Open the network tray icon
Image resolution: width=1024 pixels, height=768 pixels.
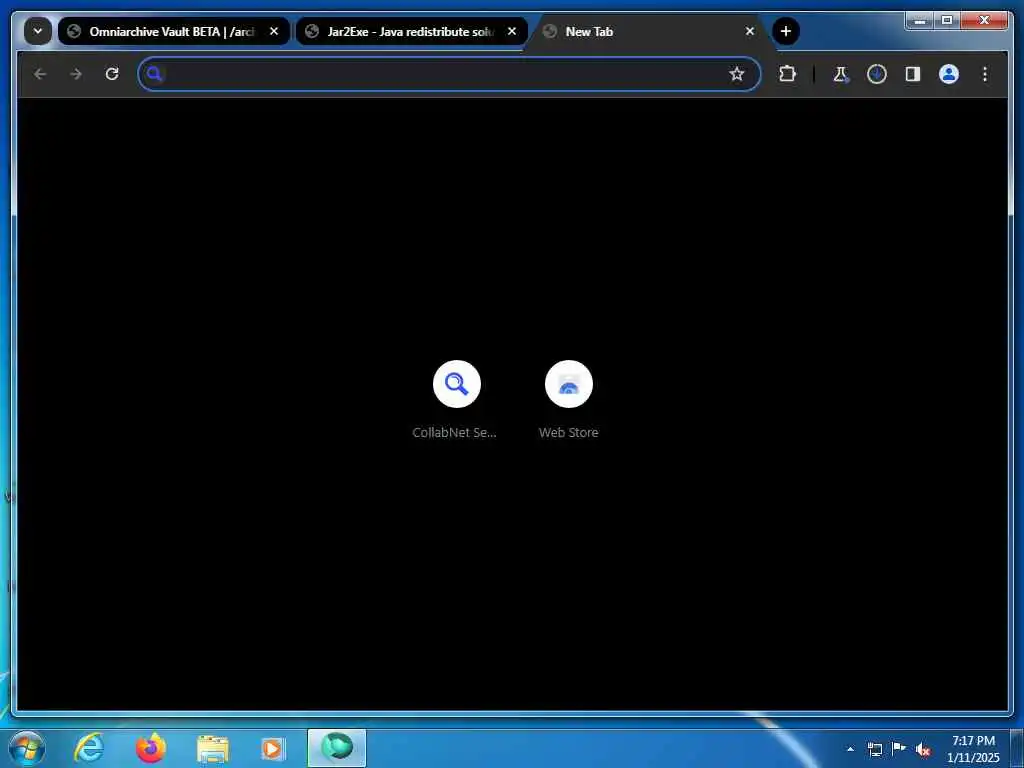point(874,749)
